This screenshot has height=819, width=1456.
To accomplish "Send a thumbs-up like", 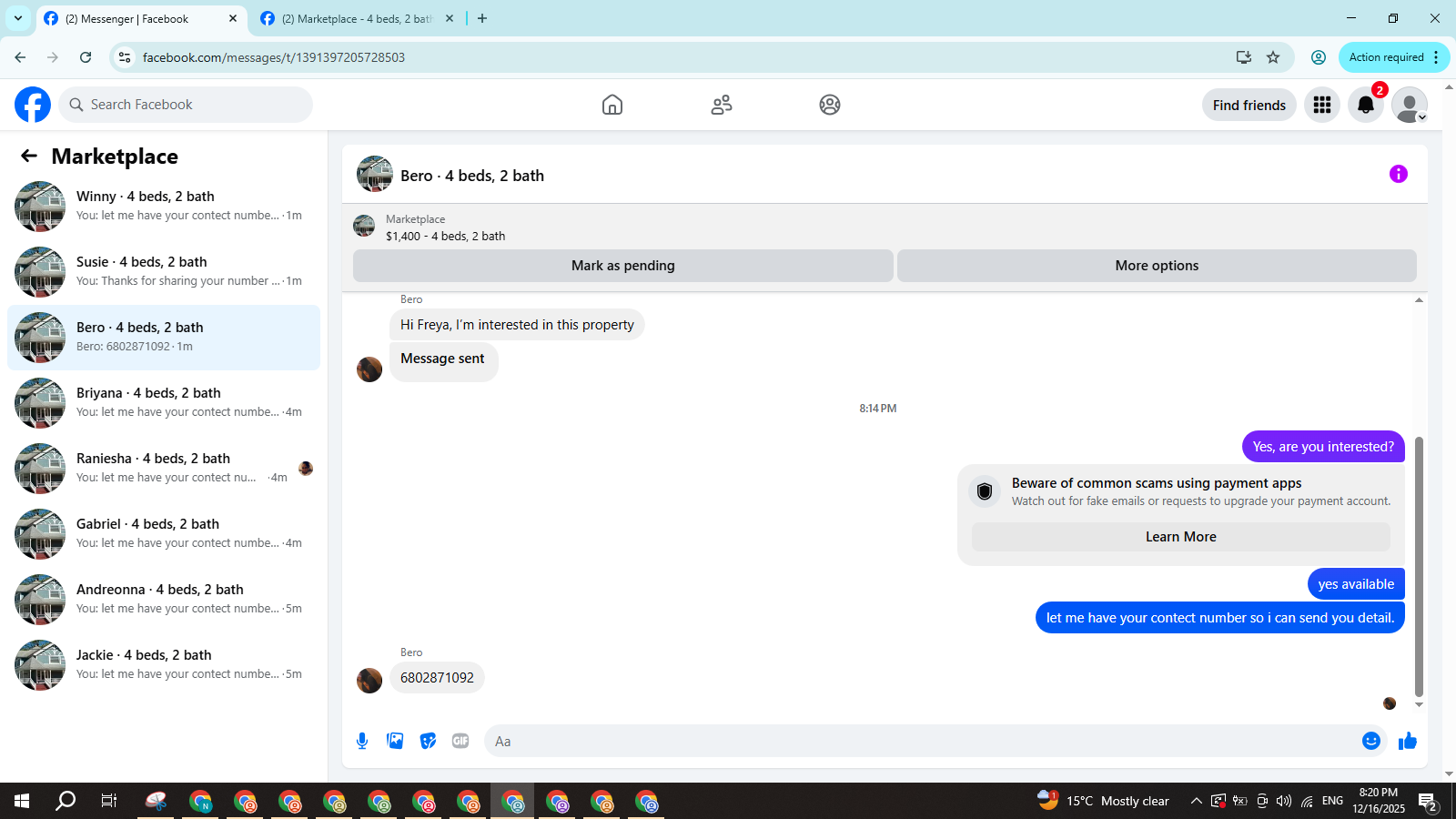I will [x=1408, y=741].
